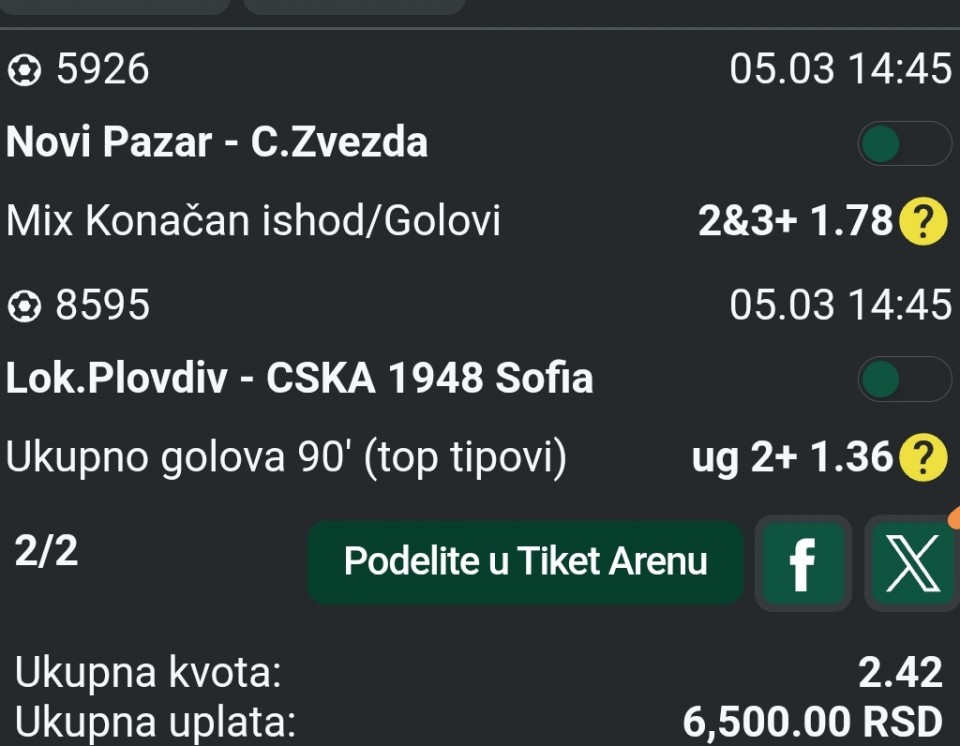Select the Mix Konačan ishod/Golovi market label

coord(253,222)
